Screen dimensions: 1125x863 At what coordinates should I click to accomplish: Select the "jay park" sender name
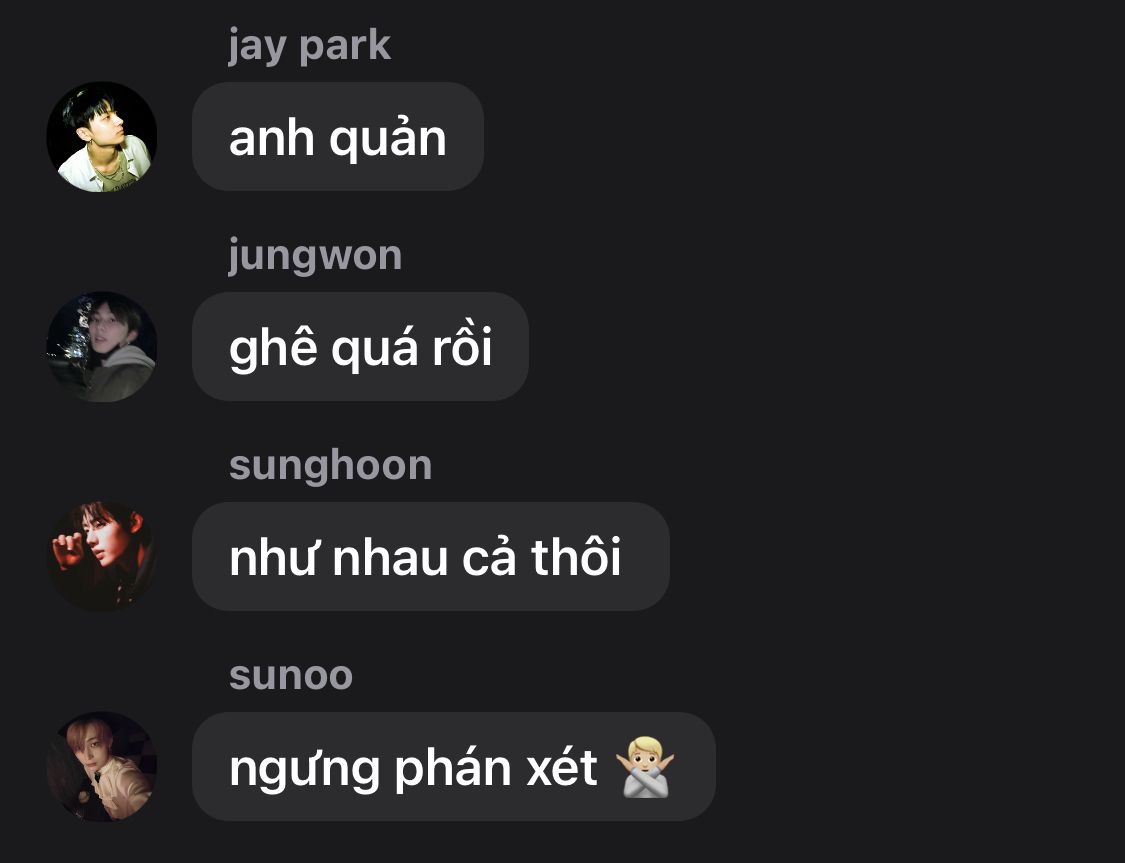pyautogui.click(x=309, y=47)
